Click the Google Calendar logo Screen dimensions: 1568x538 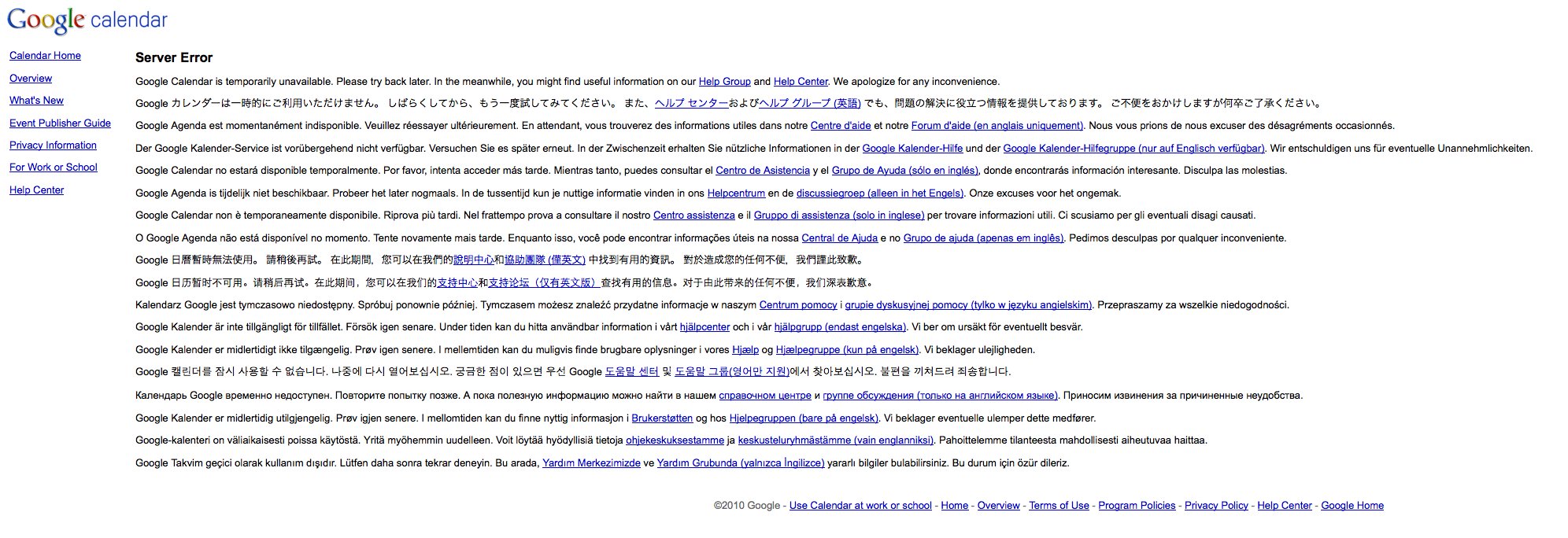click(x=87, y=20)
